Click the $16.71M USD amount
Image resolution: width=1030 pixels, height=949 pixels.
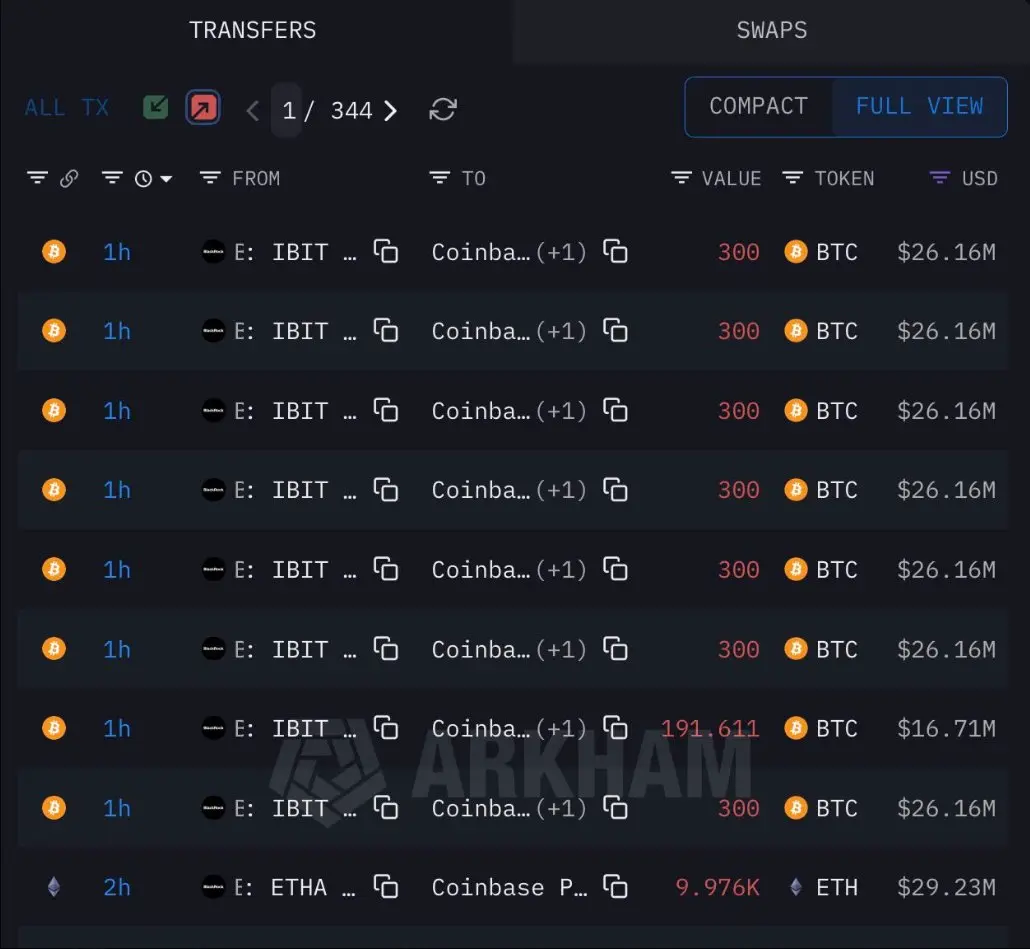coord(947,729)
